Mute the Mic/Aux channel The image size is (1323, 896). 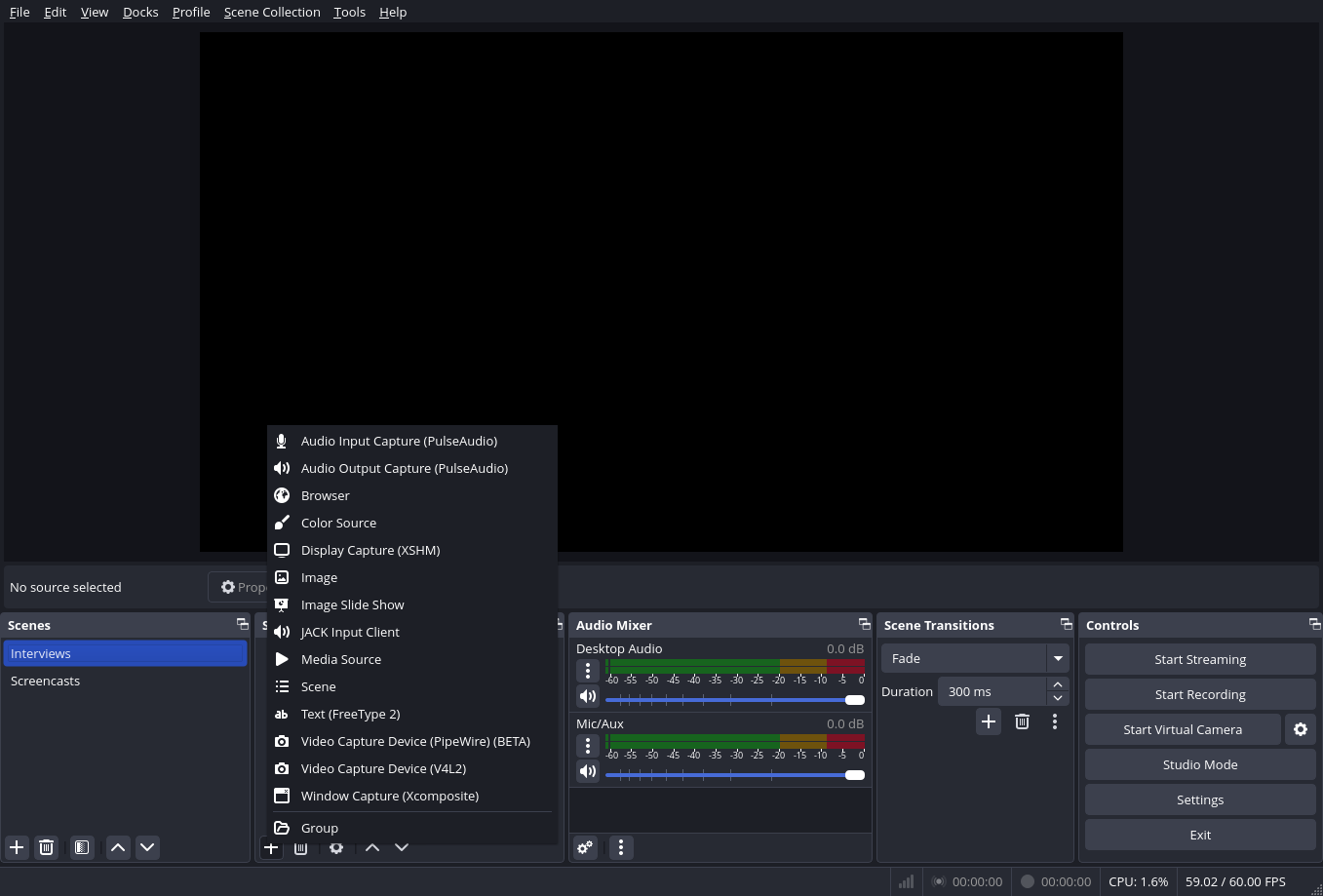587,771
